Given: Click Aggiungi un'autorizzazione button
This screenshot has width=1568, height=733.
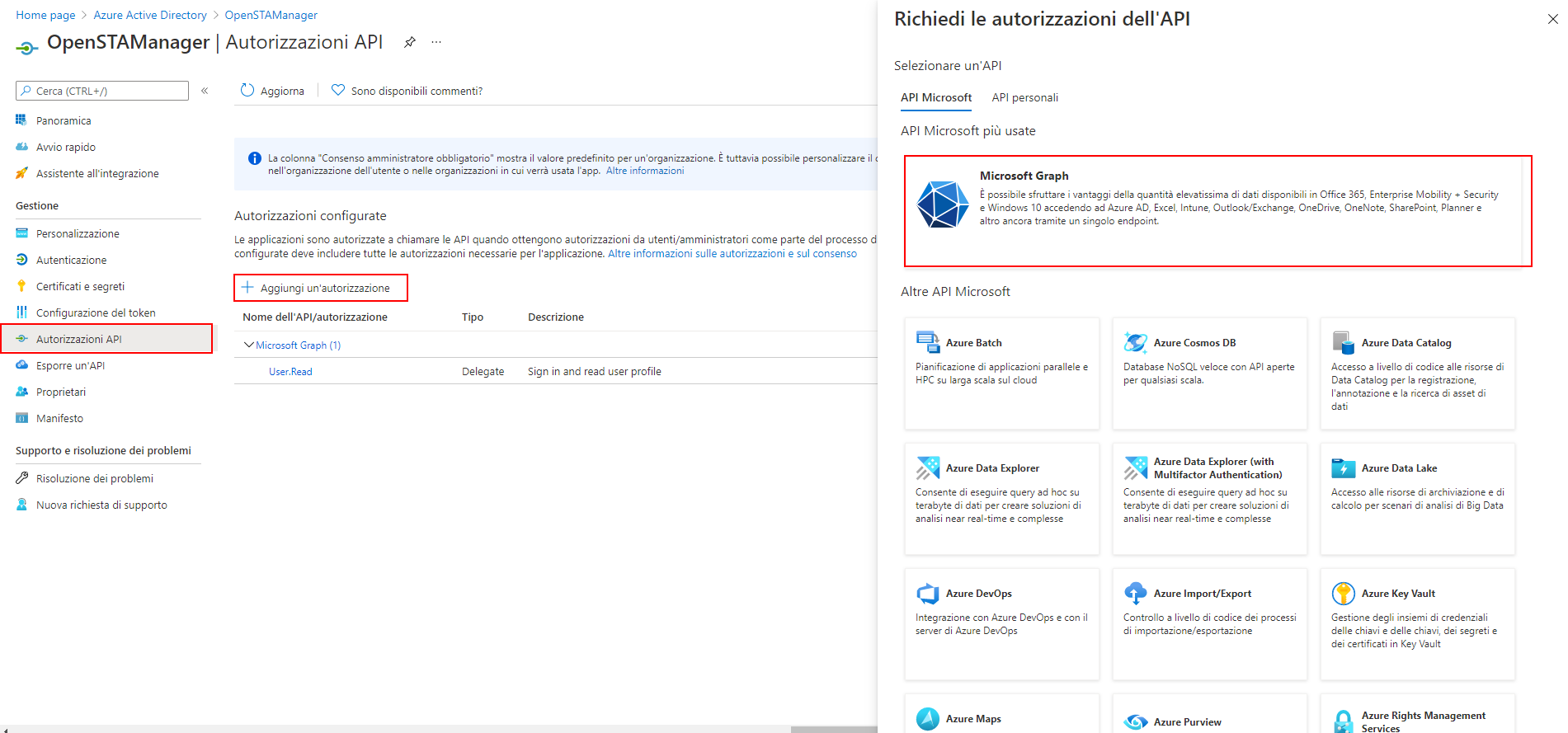Looking at the screenshot, I should click(321, 288).
